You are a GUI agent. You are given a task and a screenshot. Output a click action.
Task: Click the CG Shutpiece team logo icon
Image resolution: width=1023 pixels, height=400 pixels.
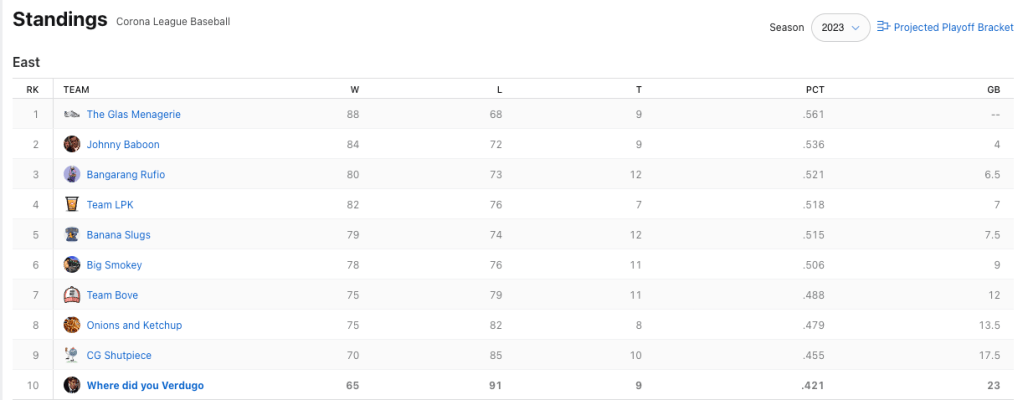point(71,355)
